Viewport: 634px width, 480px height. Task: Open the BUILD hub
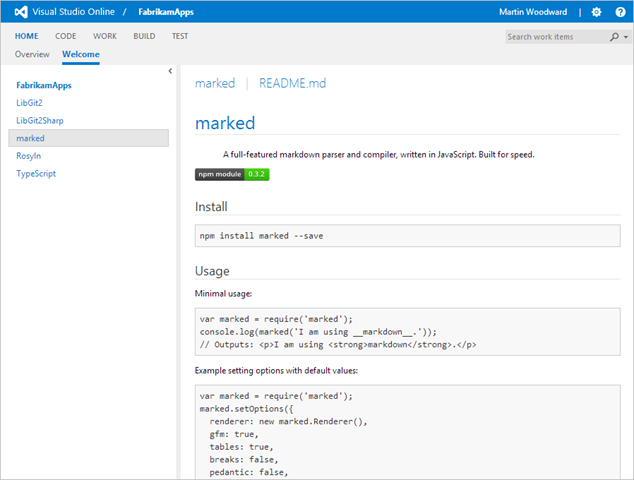(x=144, y=36)
